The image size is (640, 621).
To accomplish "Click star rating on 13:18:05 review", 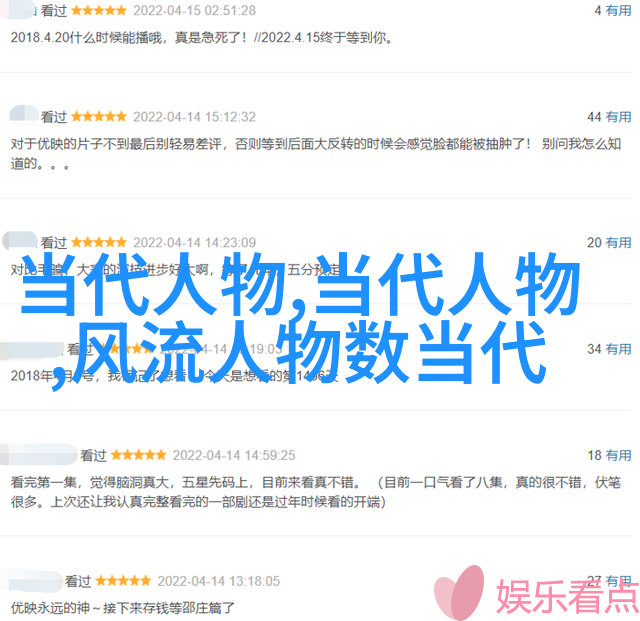I will 123,581.
